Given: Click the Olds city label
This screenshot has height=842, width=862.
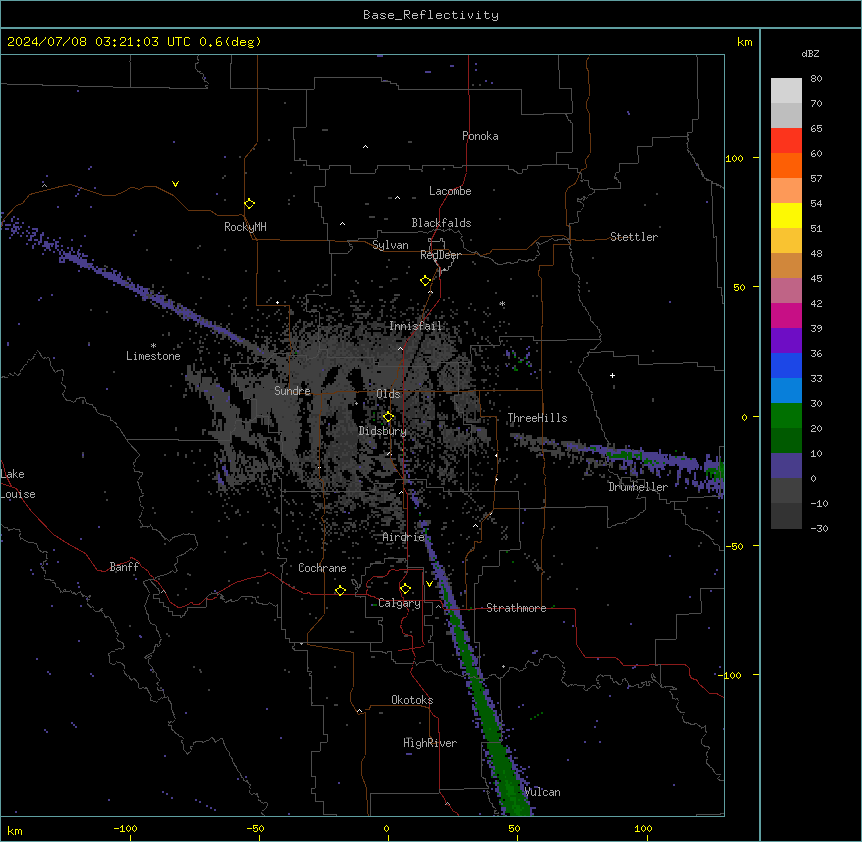Looking at the screenshot, I should pos(388,394).
